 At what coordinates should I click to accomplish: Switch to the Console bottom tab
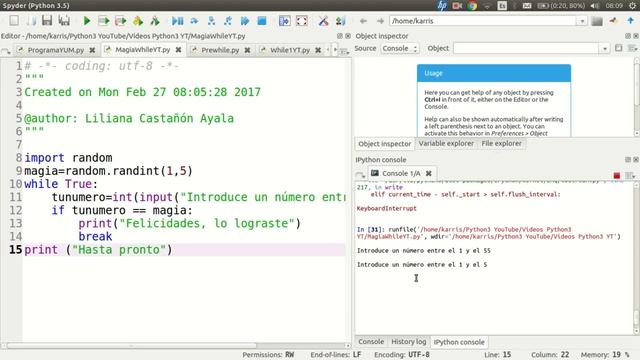[371, 342]
